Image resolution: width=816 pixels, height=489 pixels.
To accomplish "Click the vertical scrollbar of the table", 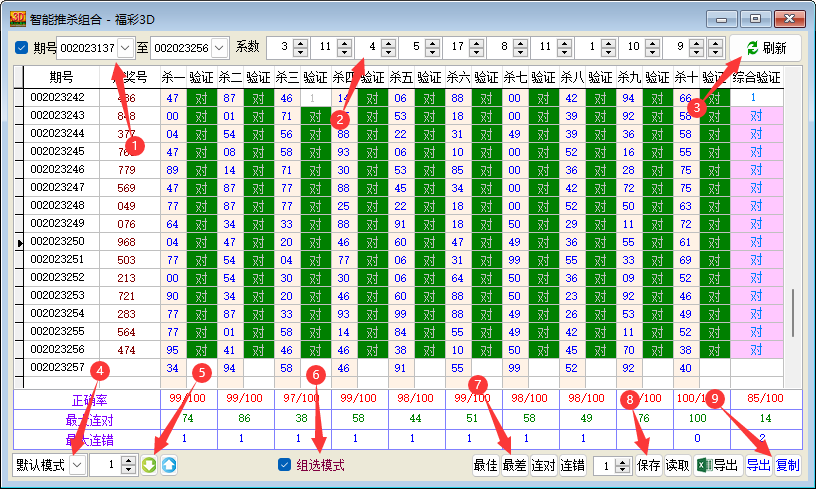I will 795,315.
